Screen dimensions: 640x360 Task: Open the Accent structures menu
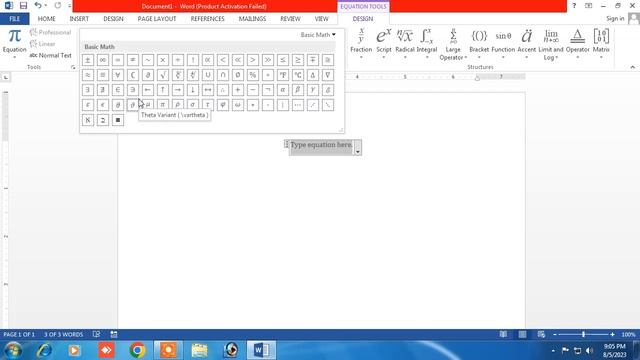[527, 45]
